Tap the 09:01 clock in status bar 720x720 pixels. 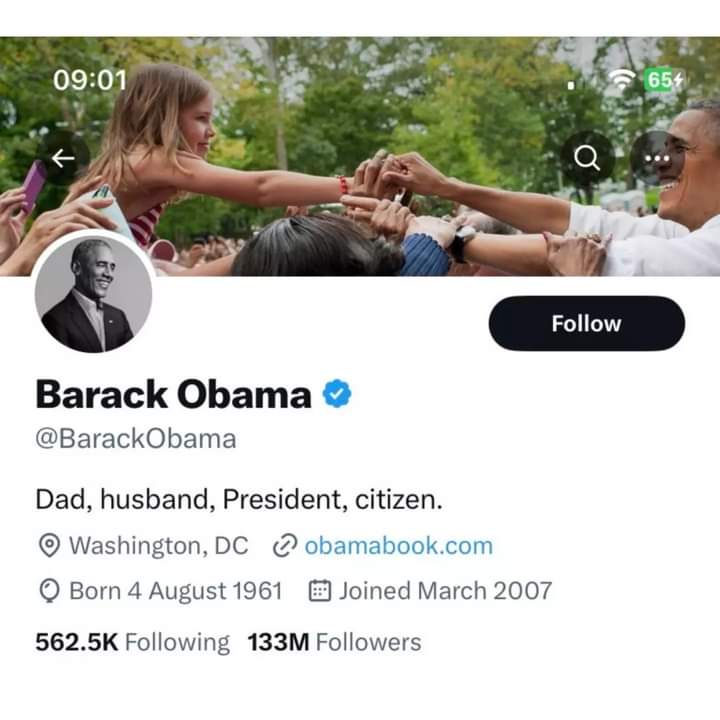(x=90, y=80)
